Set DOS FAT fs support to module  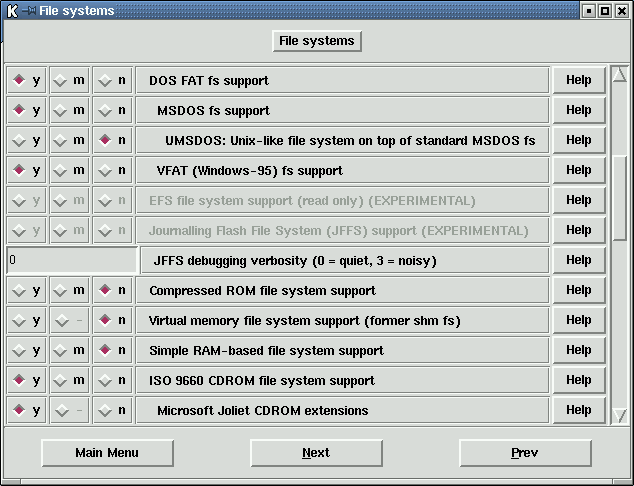[x=69, y=80]
